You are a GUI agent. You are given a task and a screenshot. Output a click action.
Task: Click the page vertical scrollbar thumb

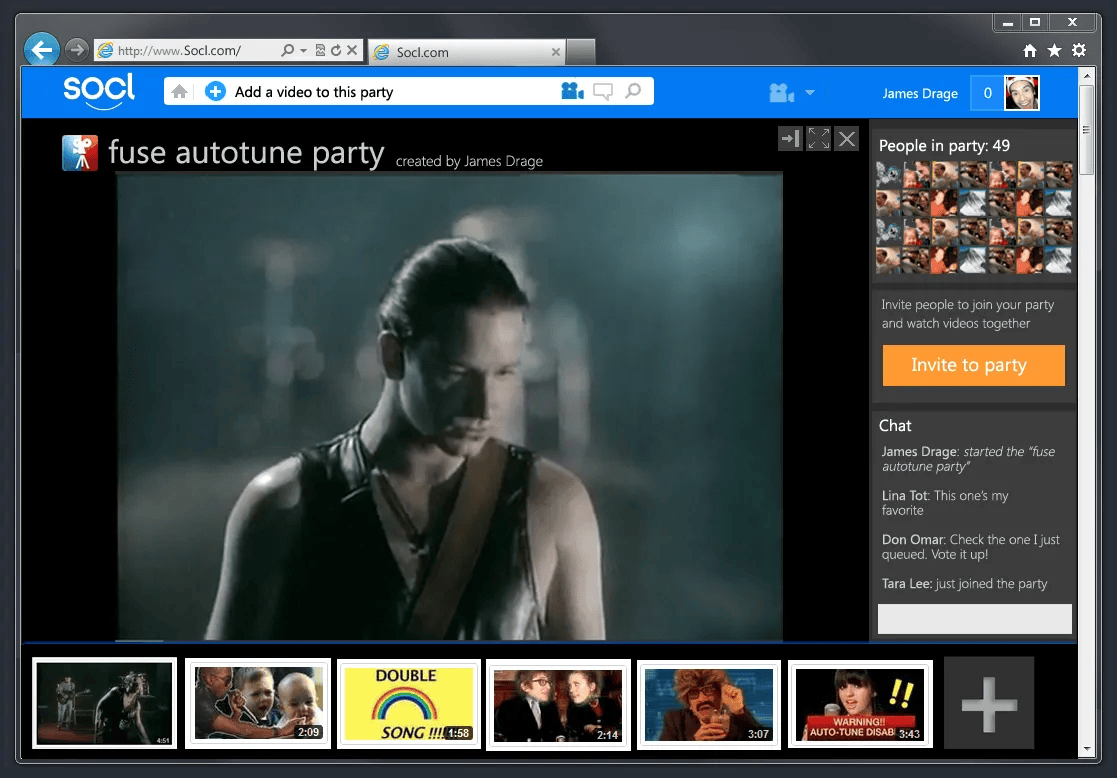pos(1086,130)
